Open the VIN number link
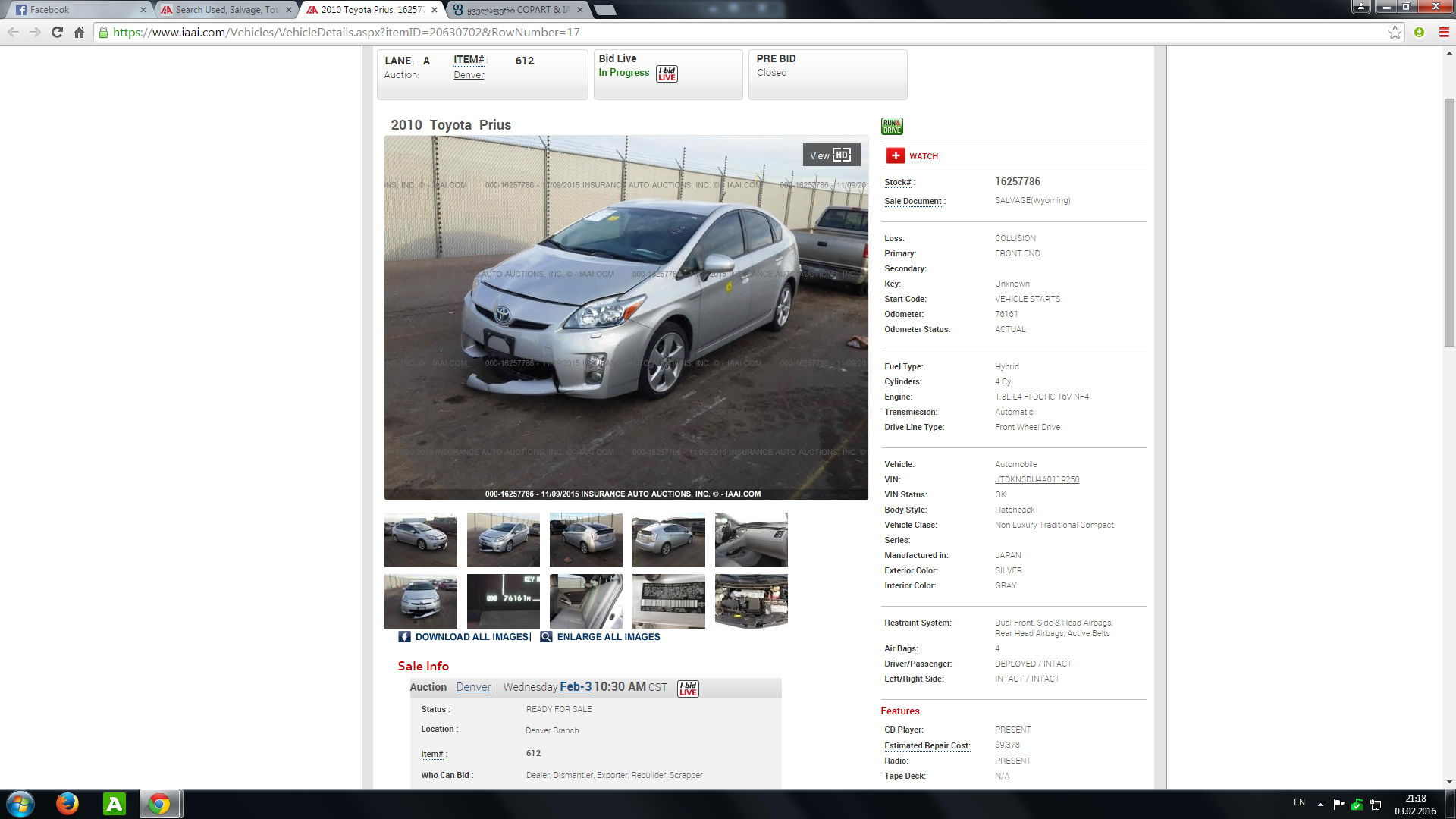 point(1037,479)
